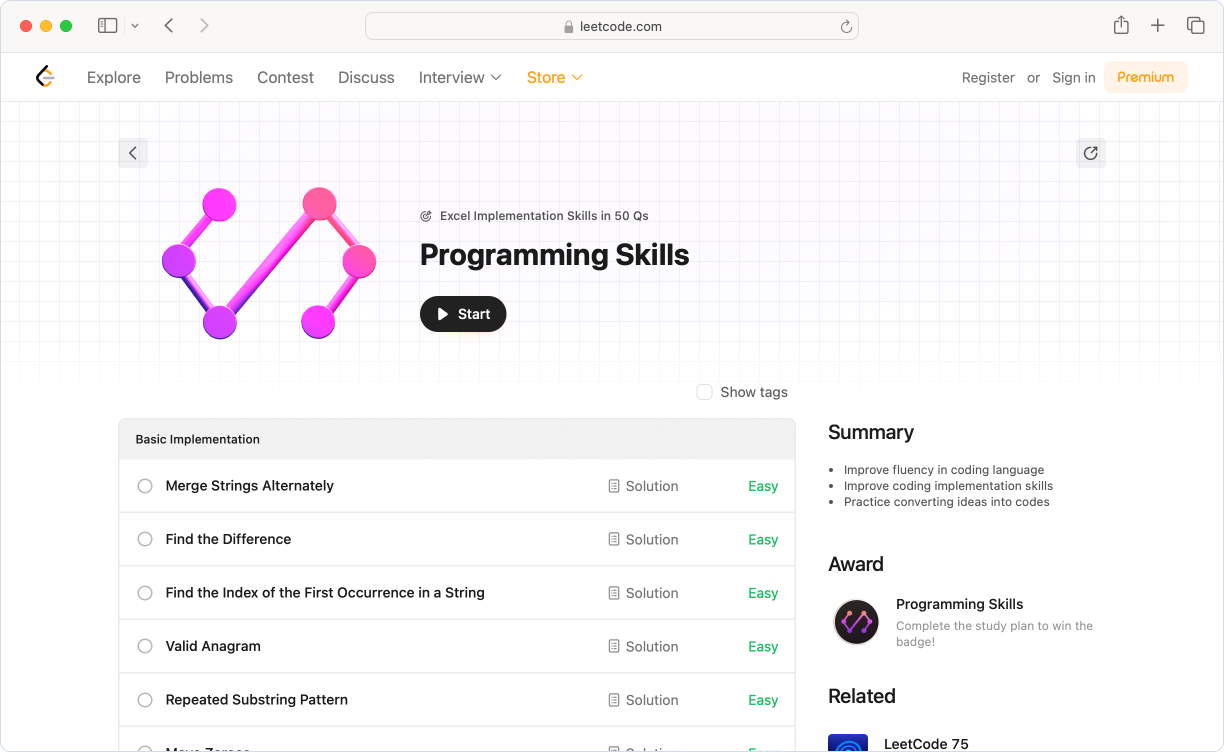This screenshot has height=752, width=1224.
Task: Click the share icon at top right of banner
Action: point(1090,153)
